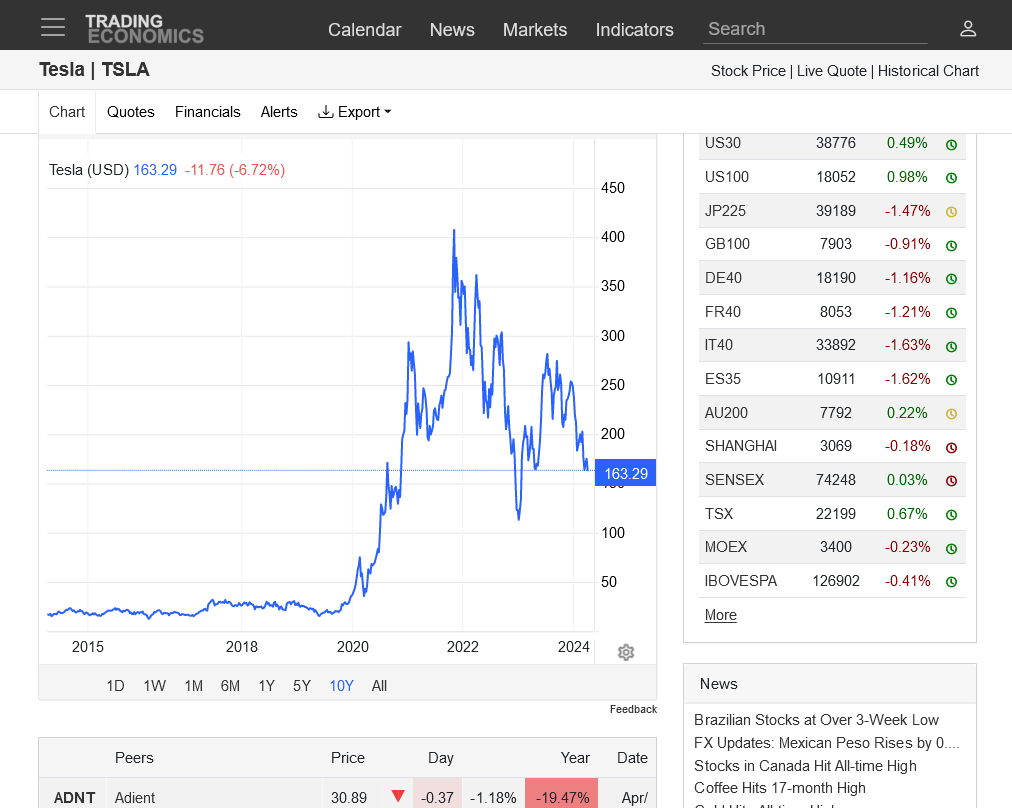Click the user account icon

967,28
